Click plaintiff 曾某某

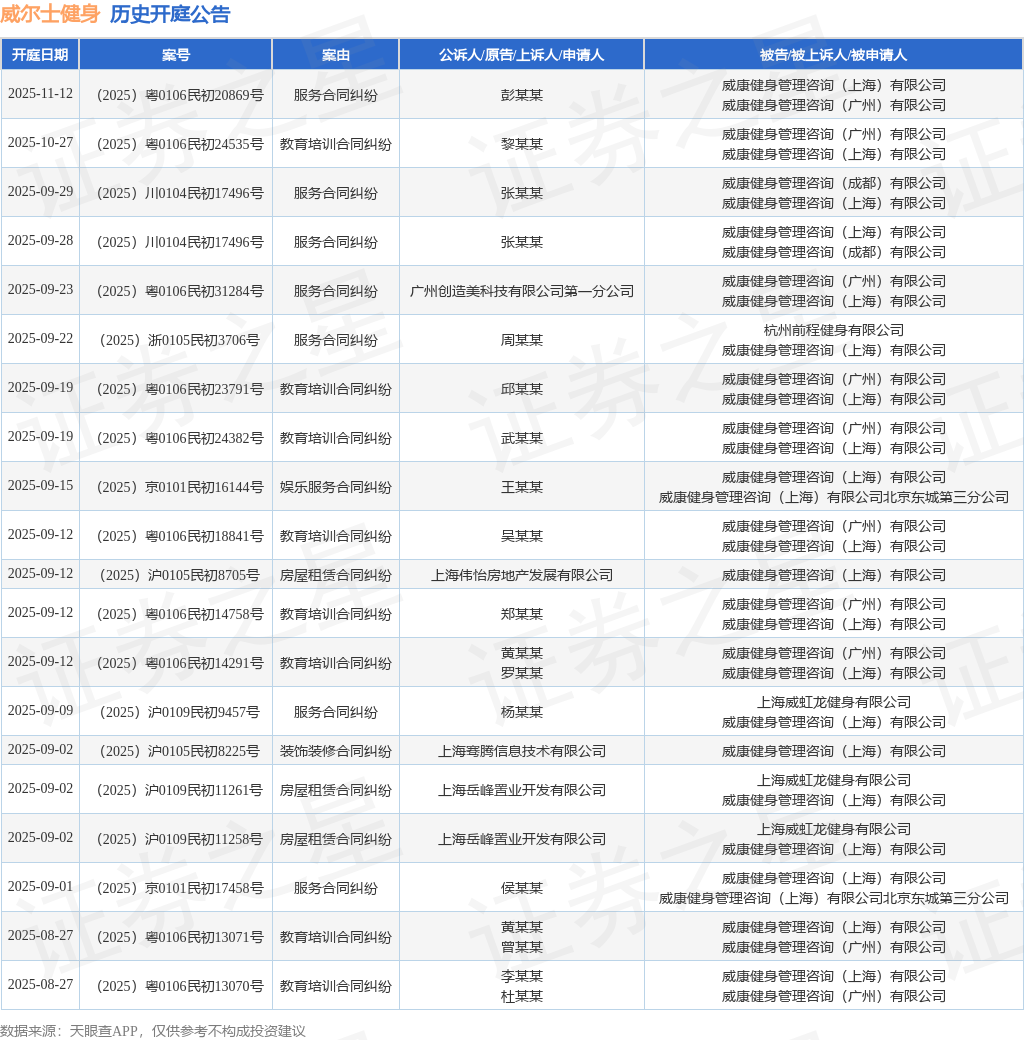click(522, 947)
